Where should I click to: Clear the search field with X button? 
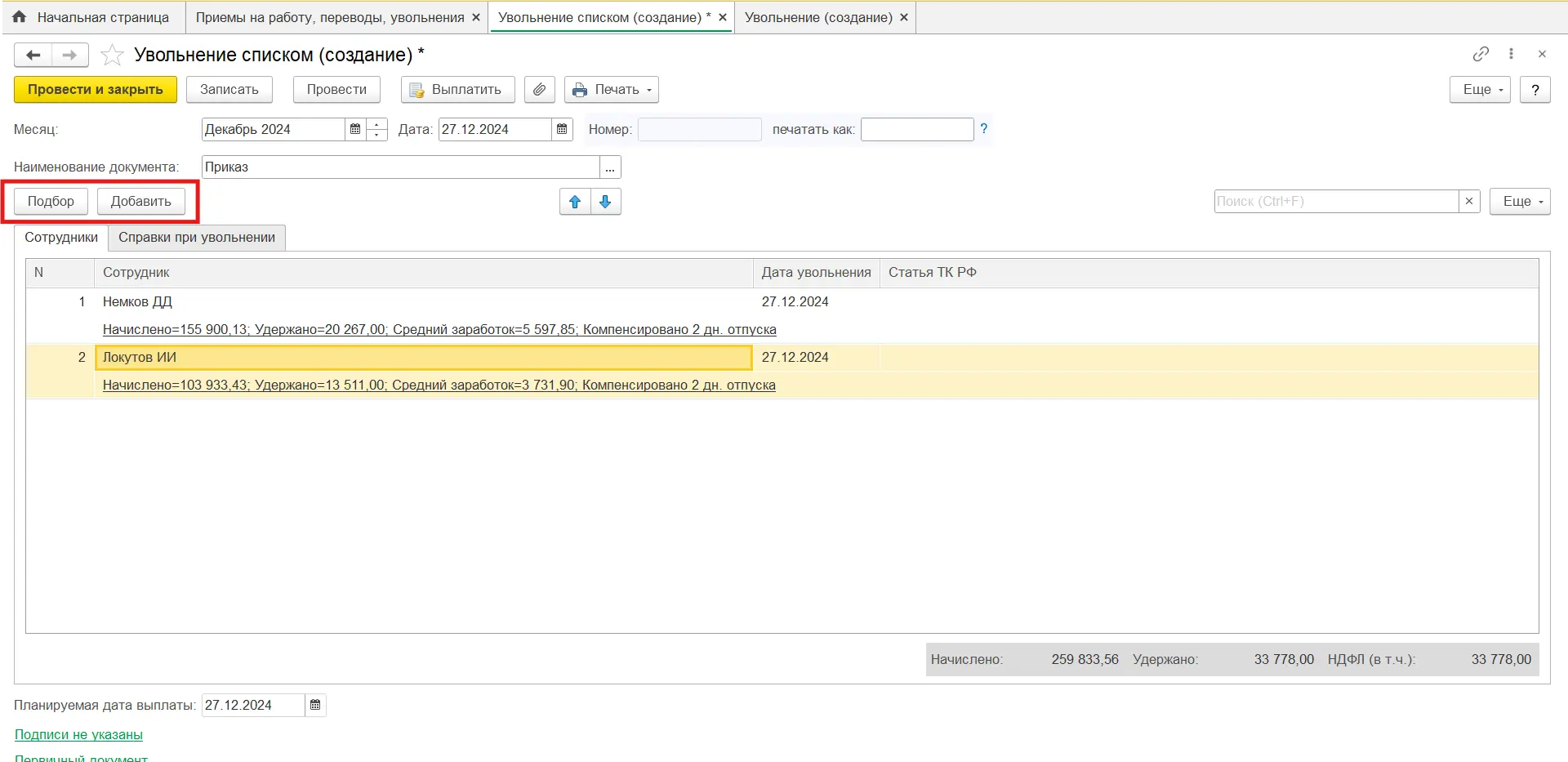click(1469, 202)
